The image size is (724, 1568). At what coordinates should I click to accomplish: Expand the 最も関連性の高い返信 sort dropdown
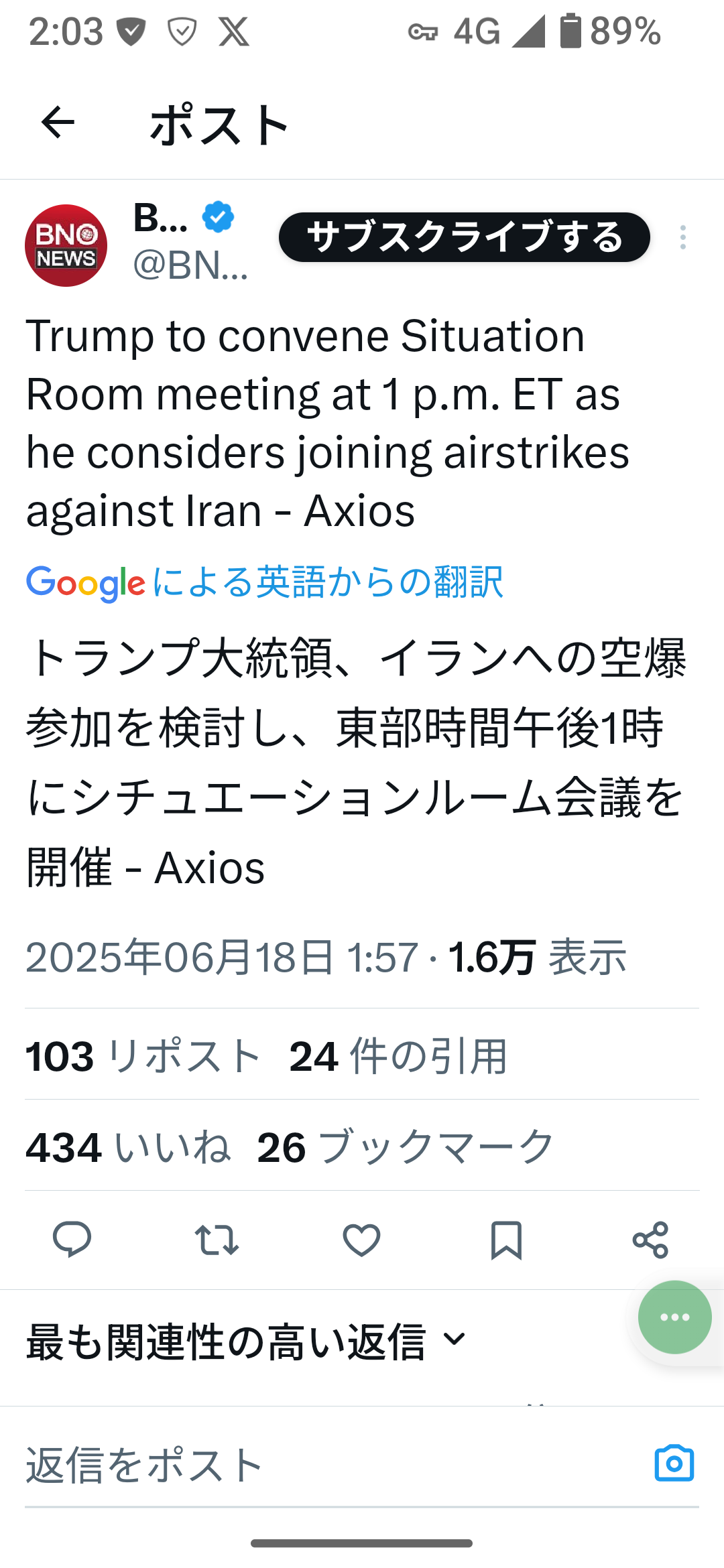(x=245, y=1342)
